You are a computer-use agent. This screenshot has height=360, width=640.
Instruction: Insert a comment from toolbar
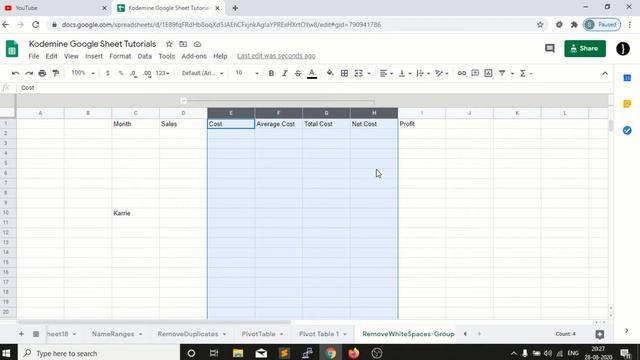(x=475, y=73)
